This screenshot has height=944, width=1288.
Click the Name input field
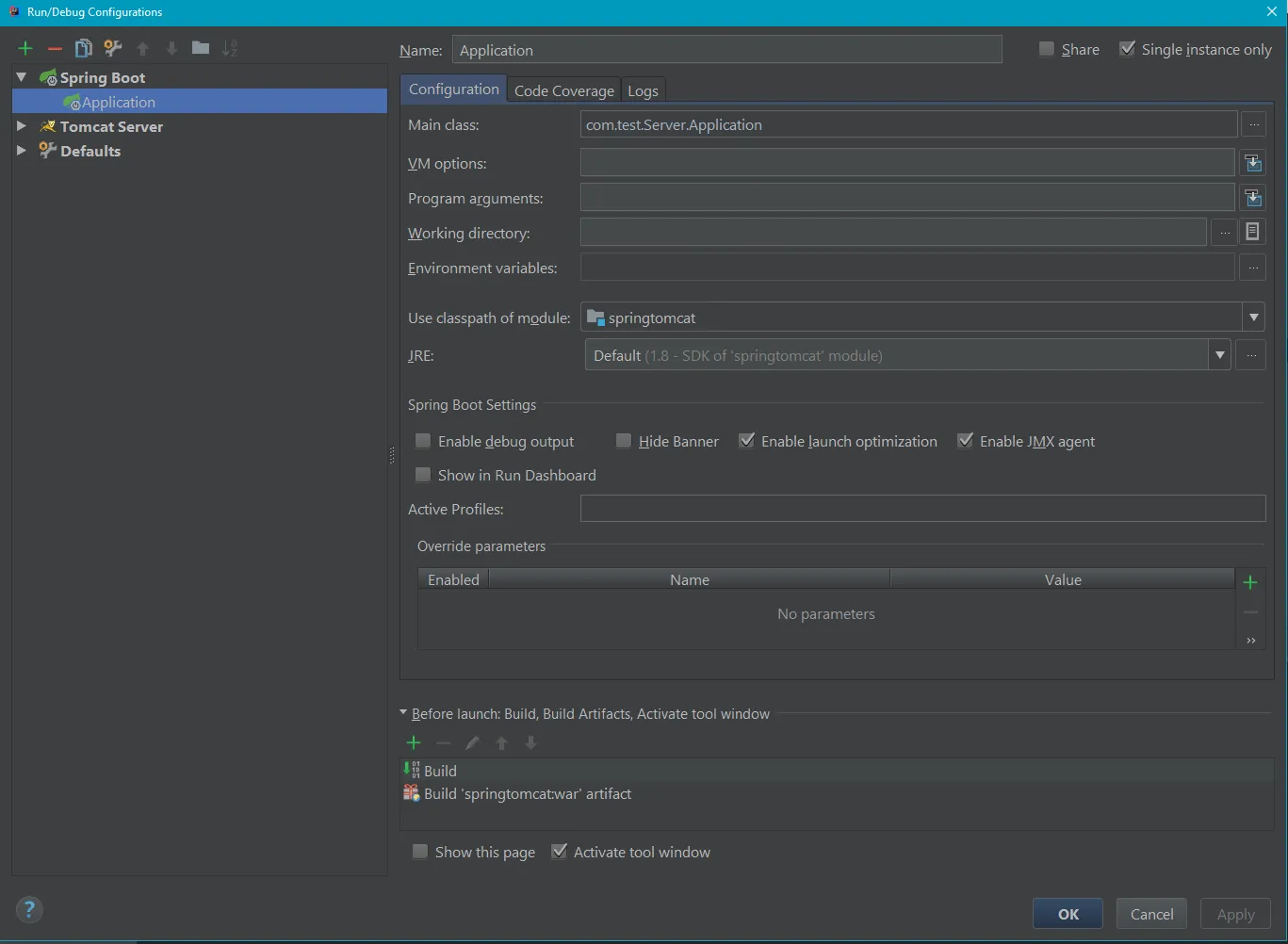click(726, 50)
